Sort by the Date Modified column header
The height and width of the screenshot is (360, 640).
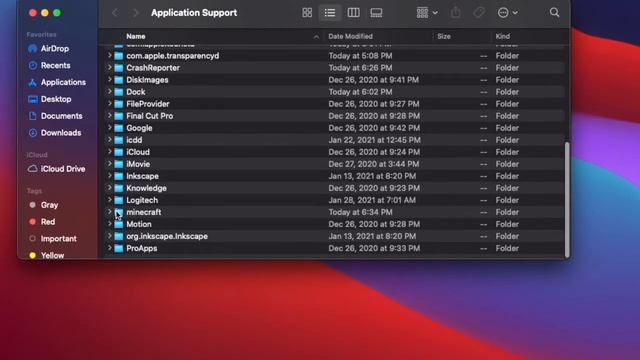(x=350, y=36)
